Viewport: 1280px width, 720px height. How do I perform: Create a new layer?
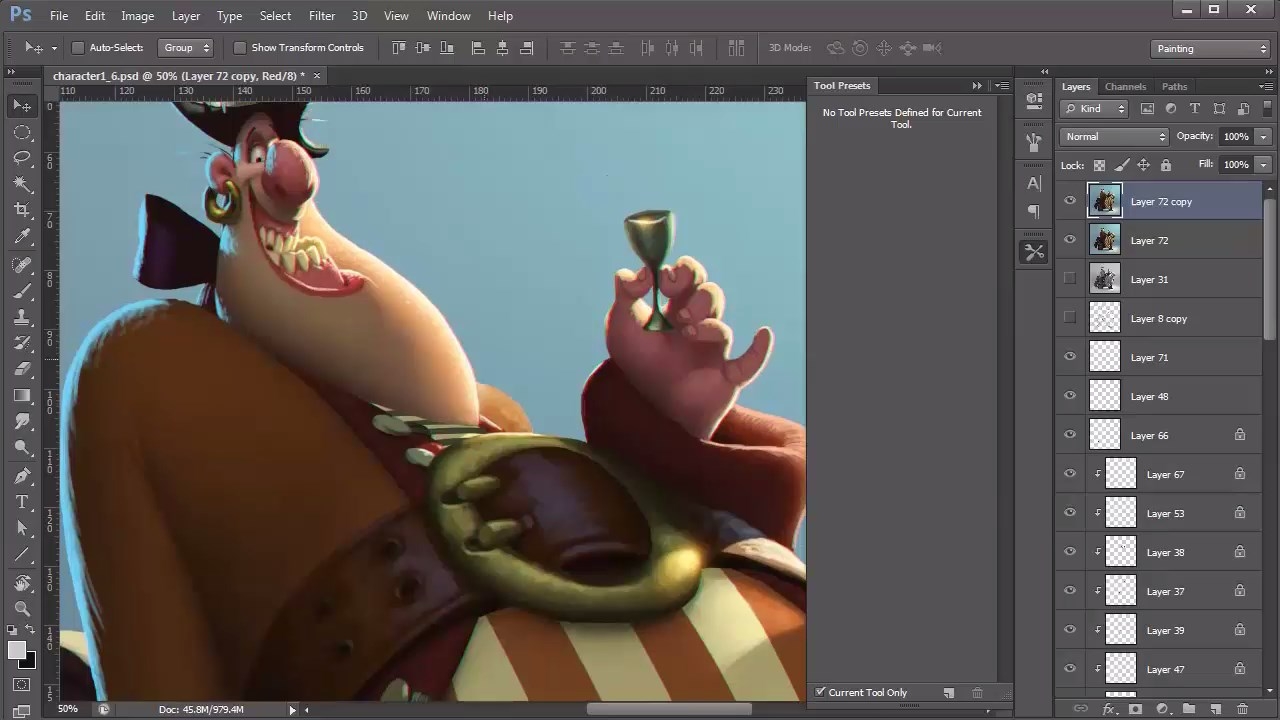click(1216, 709)
